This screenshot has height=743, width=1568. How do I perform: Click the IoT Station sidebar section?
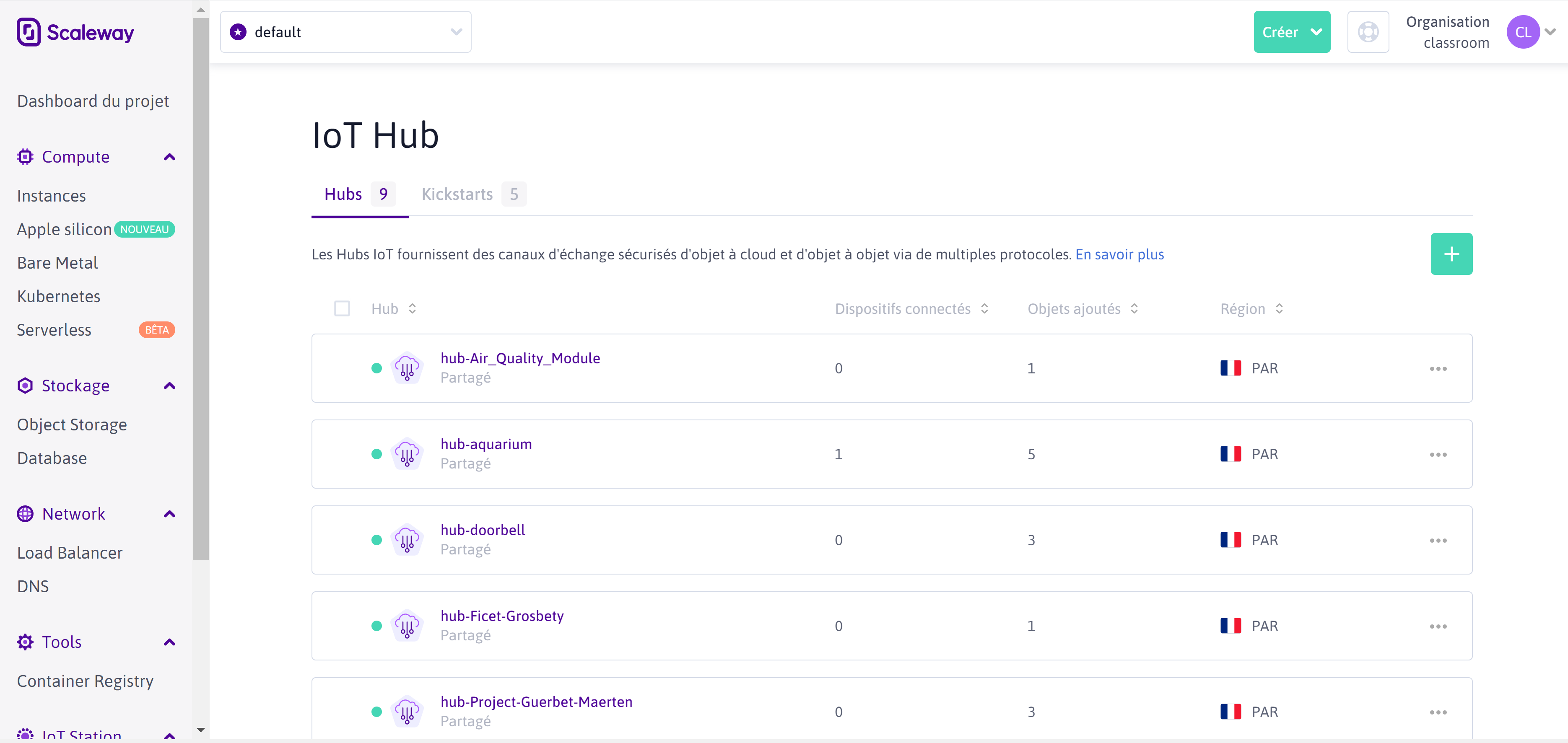(96, 735)
